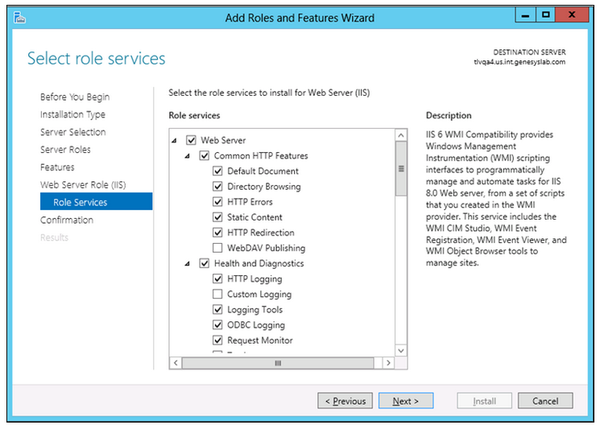The width and height of the screenshot is (600, 429).
Task: Select the Request Monitor label
Action: (x=260, y=340)
